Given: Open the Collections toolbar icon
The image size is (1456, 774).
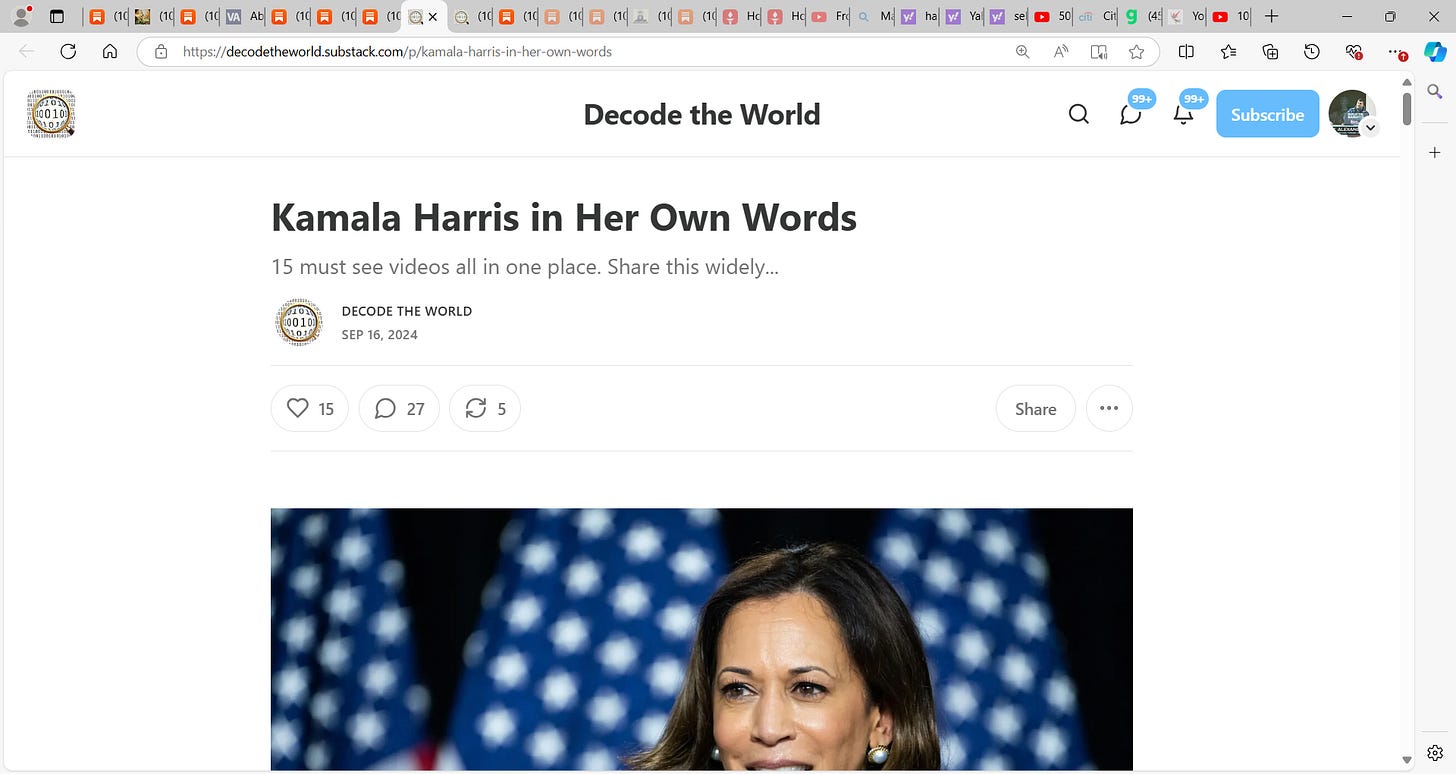Looking at the screenshot, I should [1270, 52].
